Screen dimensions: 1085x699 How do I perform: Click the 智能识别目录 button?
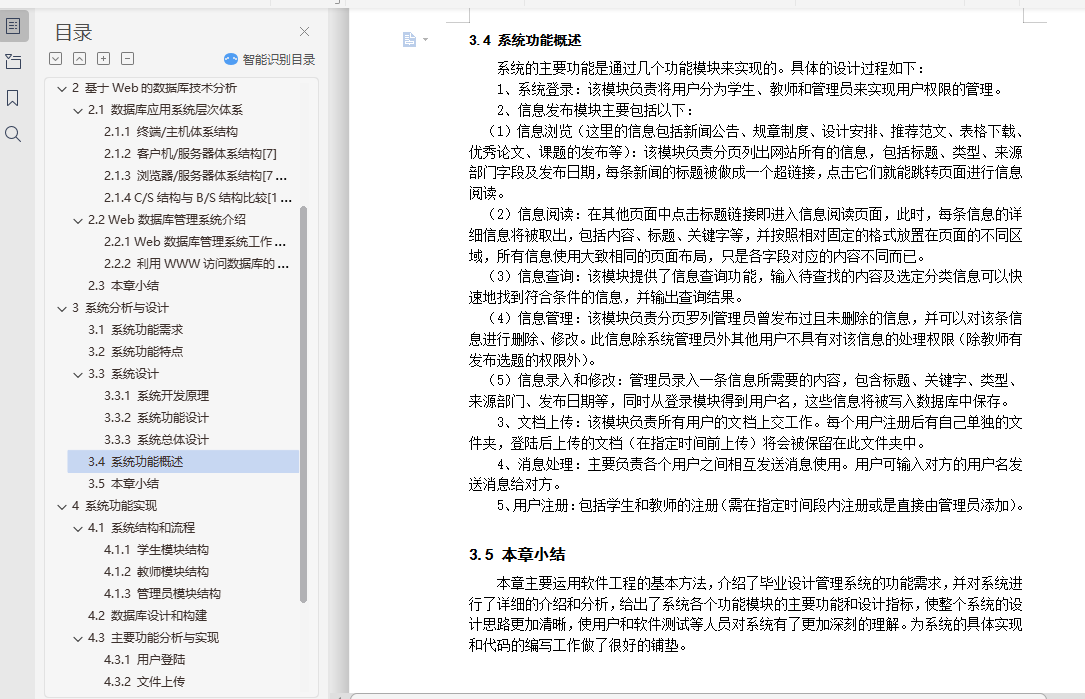pos(269,60)
